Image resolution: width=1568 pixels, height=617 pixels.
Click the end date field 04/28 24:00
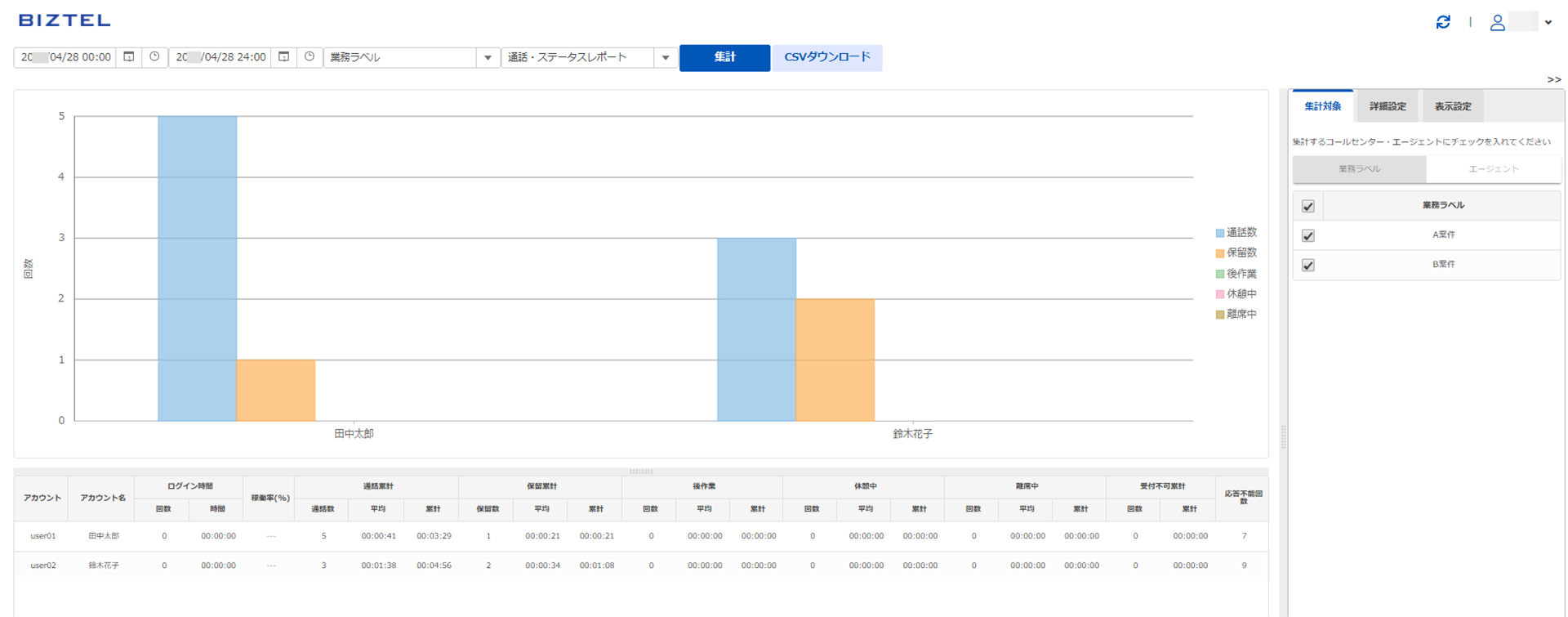tap(220, 57)
